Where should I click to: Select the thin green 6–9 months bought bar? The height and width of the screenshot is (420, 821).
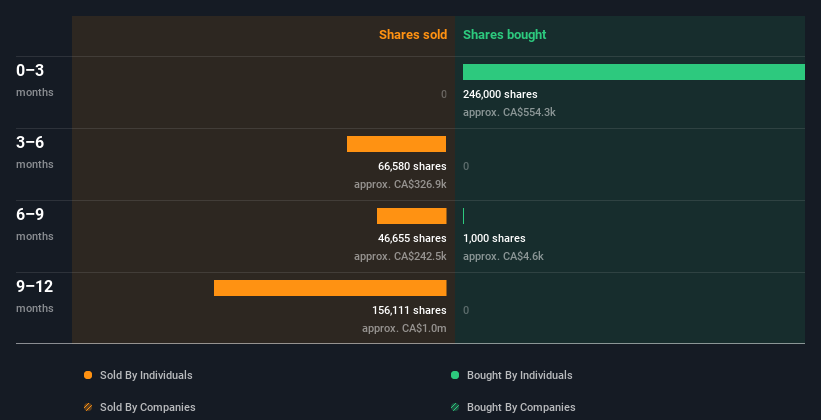coord(463,216)
